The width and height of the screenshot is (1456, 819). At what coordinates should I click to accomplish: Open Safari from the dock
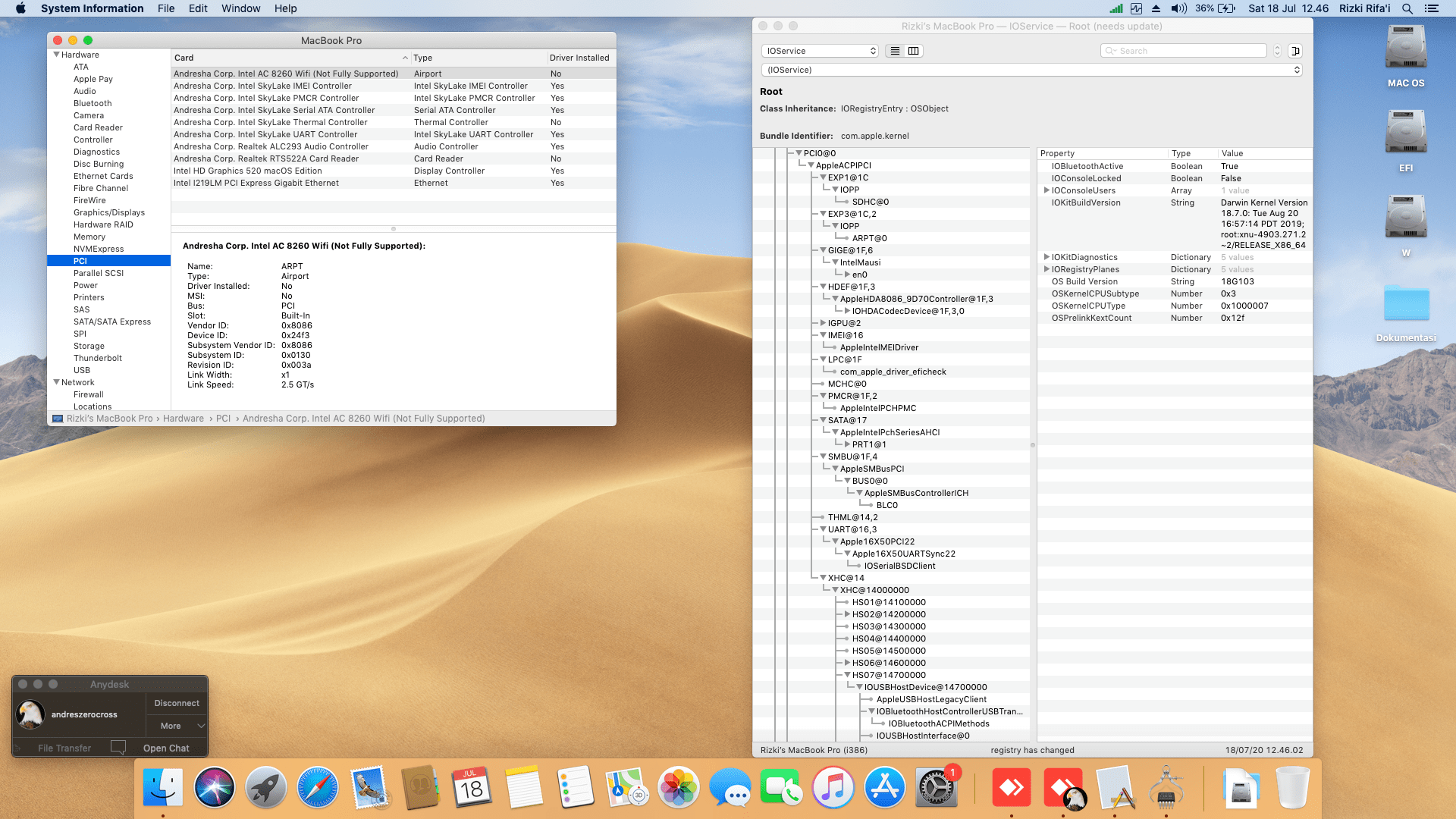click(x=317, y=787)
